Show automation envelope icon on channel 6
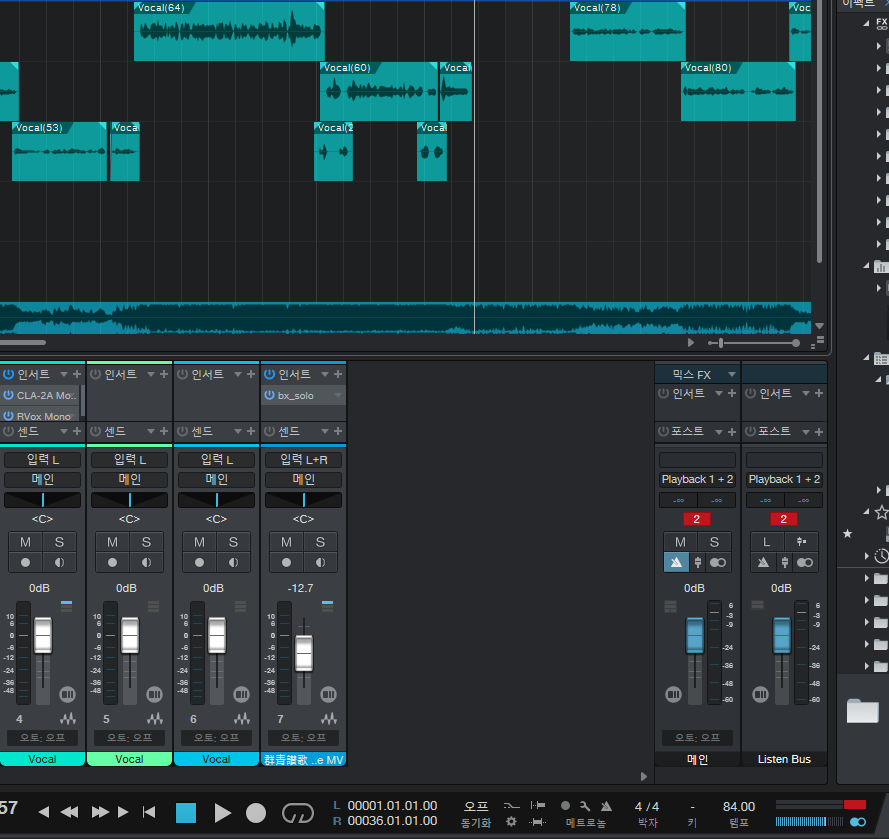 click(242, 719)
